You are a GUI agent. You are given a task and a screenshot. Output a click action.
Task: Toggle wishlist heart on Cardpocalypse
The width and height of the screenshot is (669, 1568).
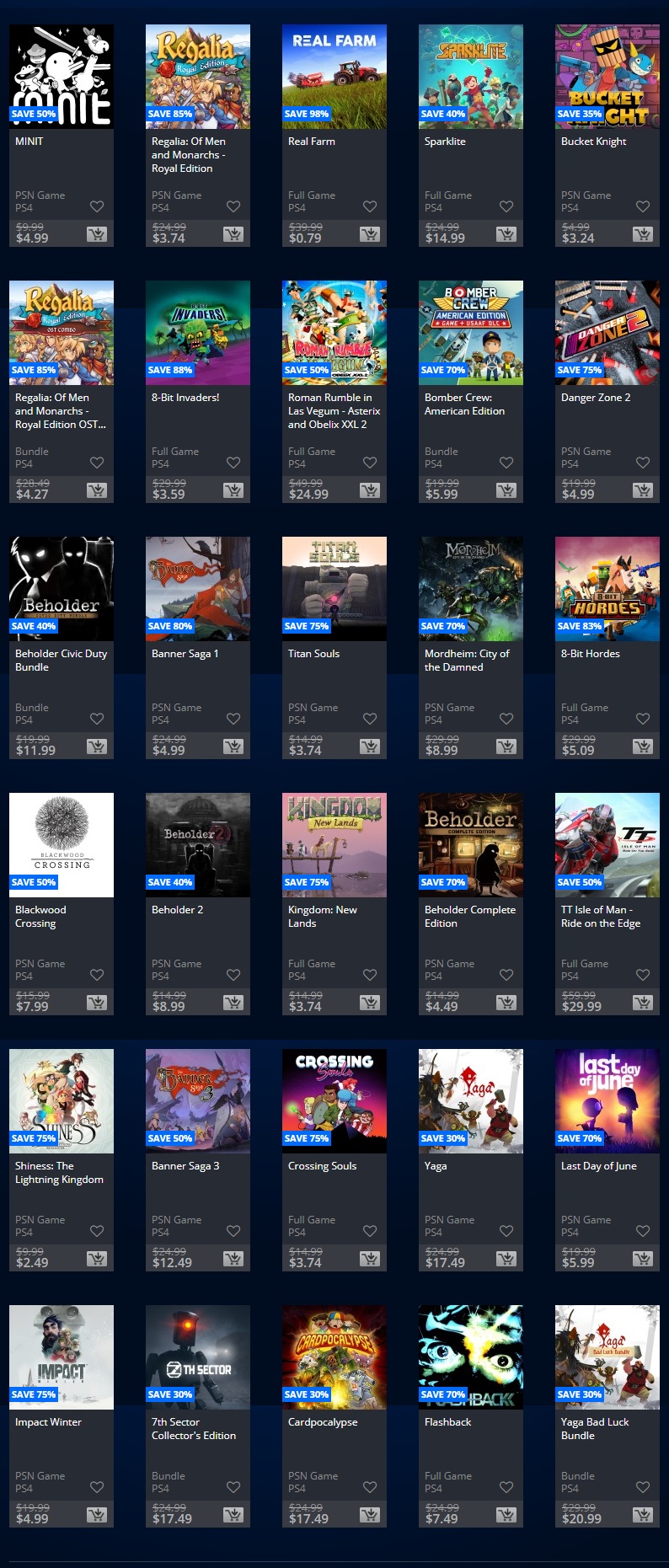tap(370, 1487)
